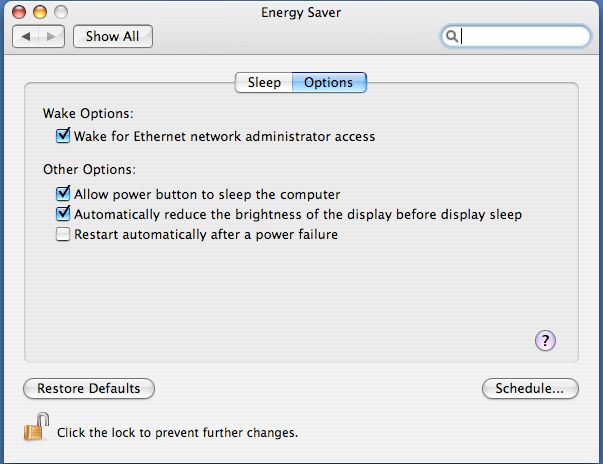Switch to the Sleep tab

pyautogui.click(x=264, y=82)
